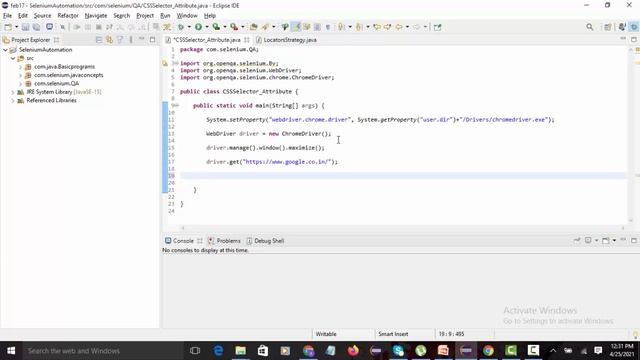640x360 pixels.
Task: Open the Source menu
Action: pos(42,16)
